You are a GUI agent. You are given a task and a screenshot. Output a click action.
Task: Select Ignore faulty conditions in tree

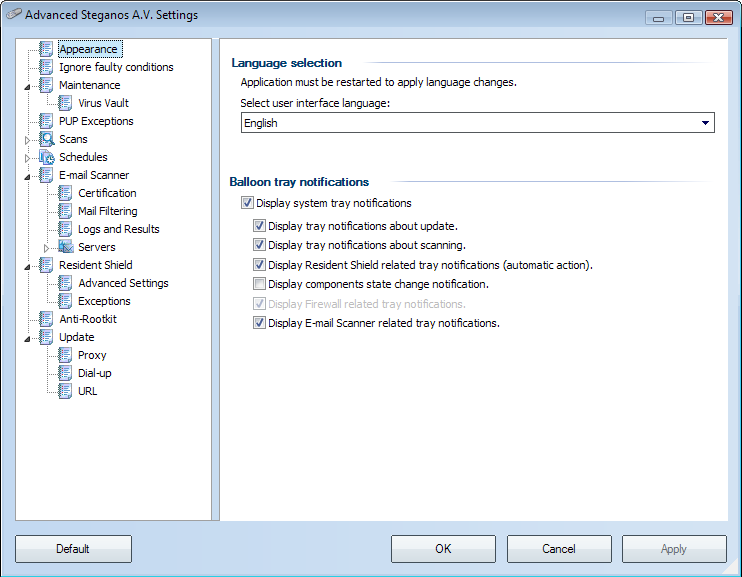(116, 67)
